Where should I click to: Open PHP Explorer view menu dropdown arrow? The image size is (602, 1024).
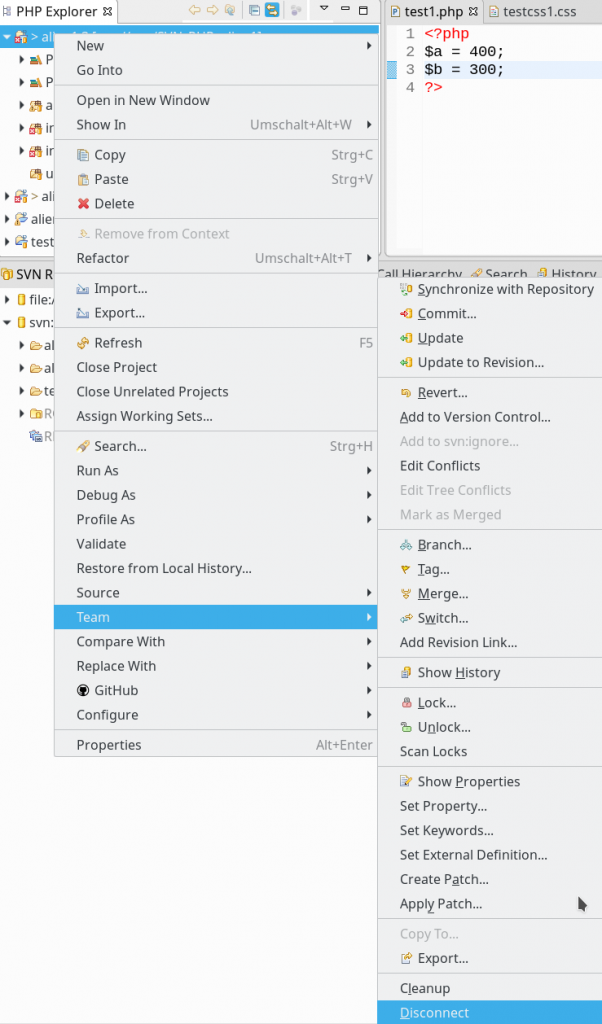pos(323,10)
